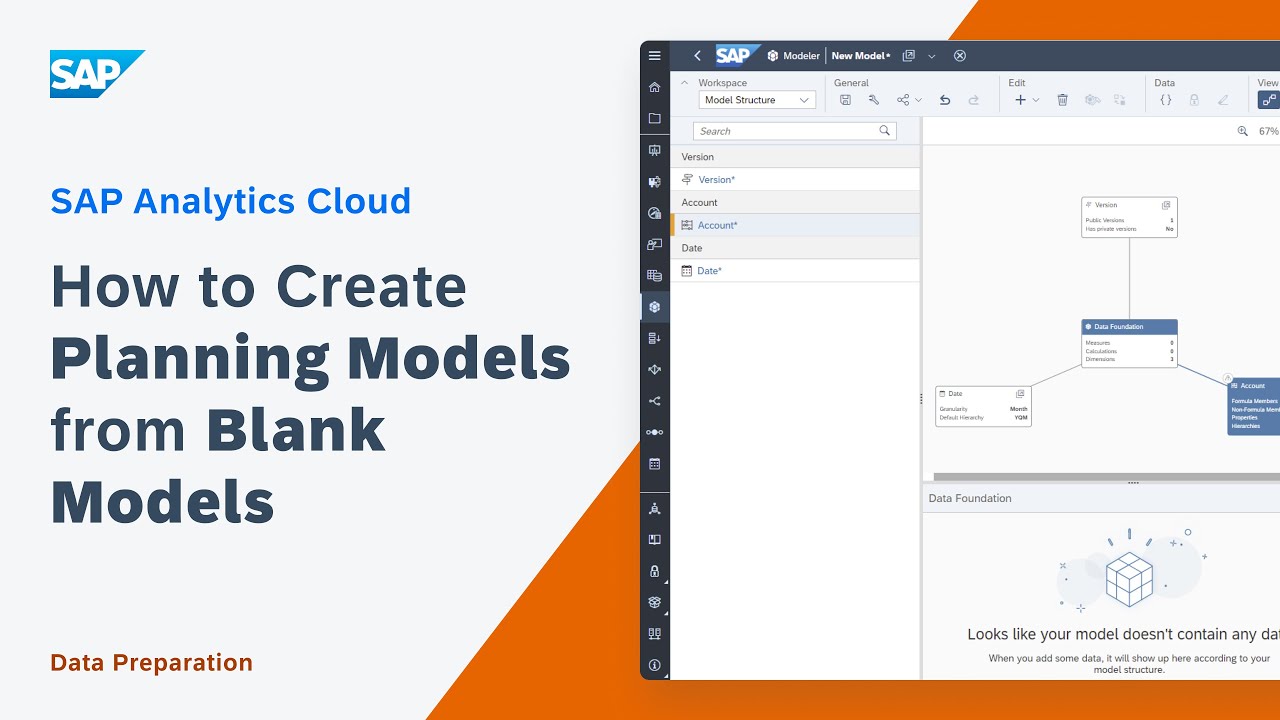Open Stories presentation icon in sidebar
1280x720 pixels.
click(x=655, y=150)
